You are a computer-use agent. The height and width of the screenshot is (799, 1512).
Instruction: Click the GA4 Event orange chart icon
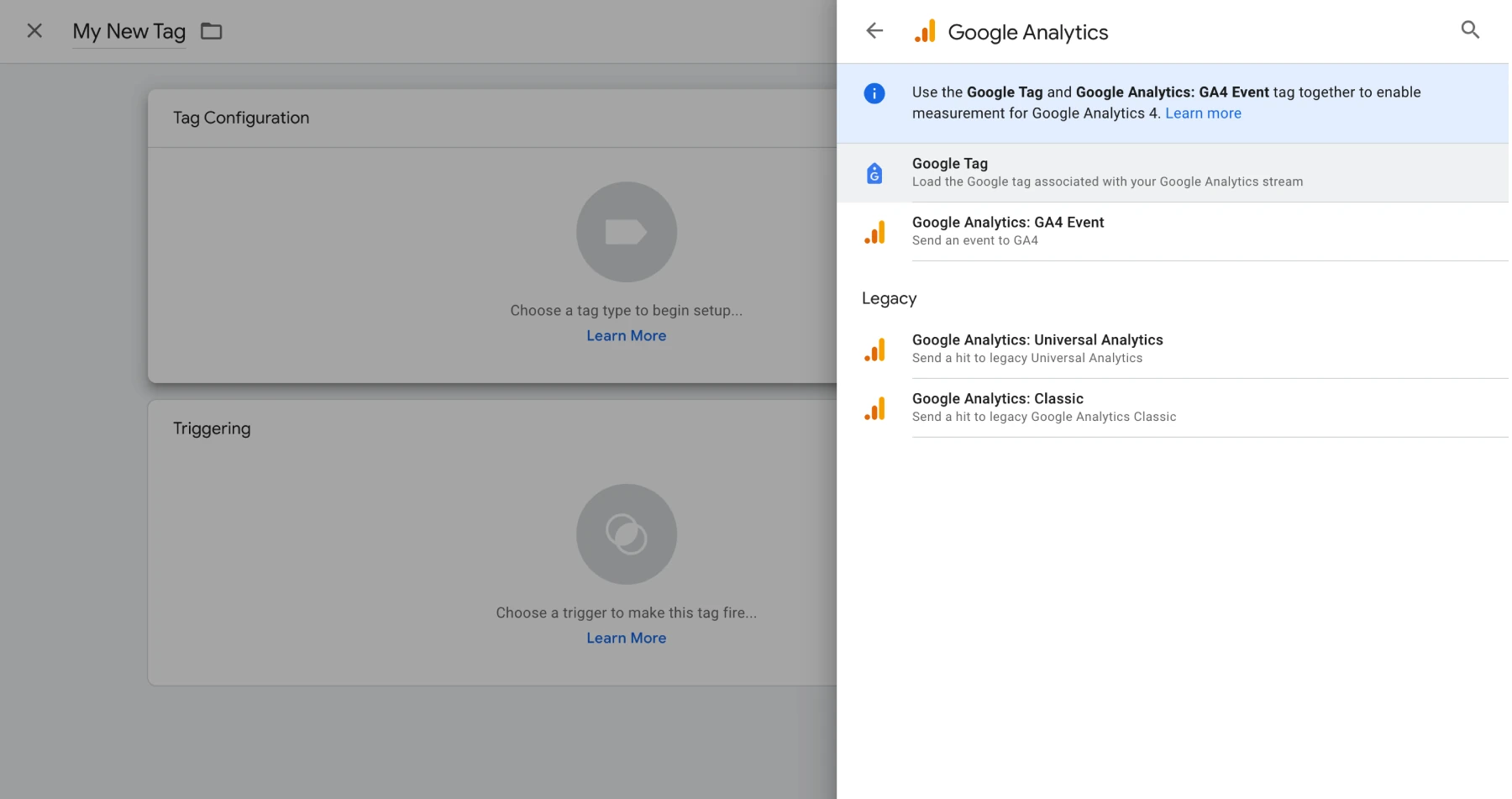coord(874,233)
